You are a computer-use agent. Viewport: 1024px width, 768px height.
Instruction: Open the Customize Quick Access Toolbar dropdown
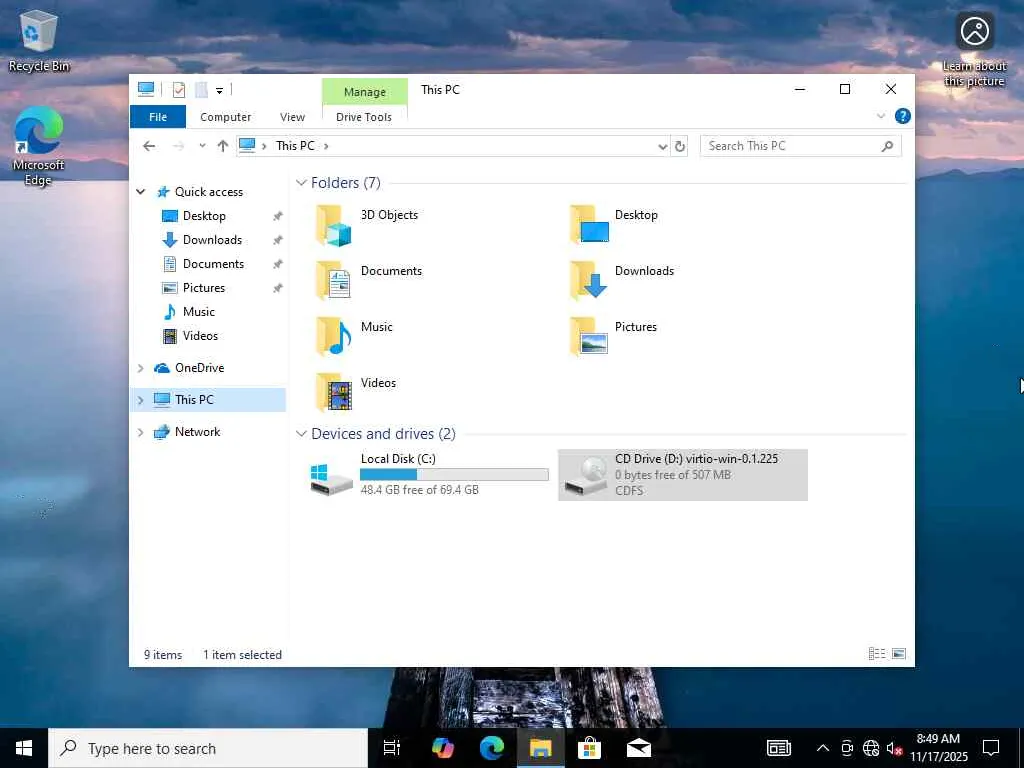pyautogui.click(x=219, y=91)
